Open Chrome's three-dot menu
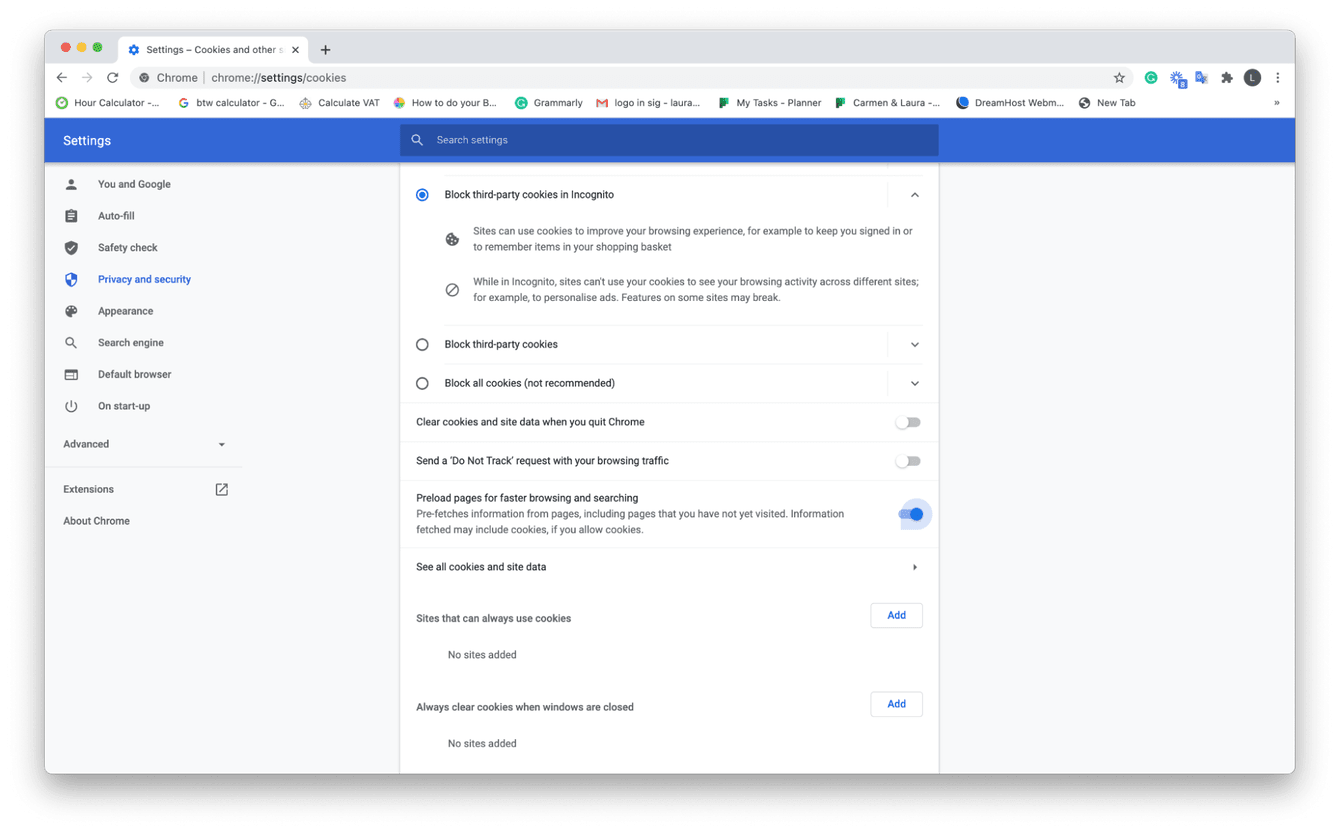 click(1277, 77)
